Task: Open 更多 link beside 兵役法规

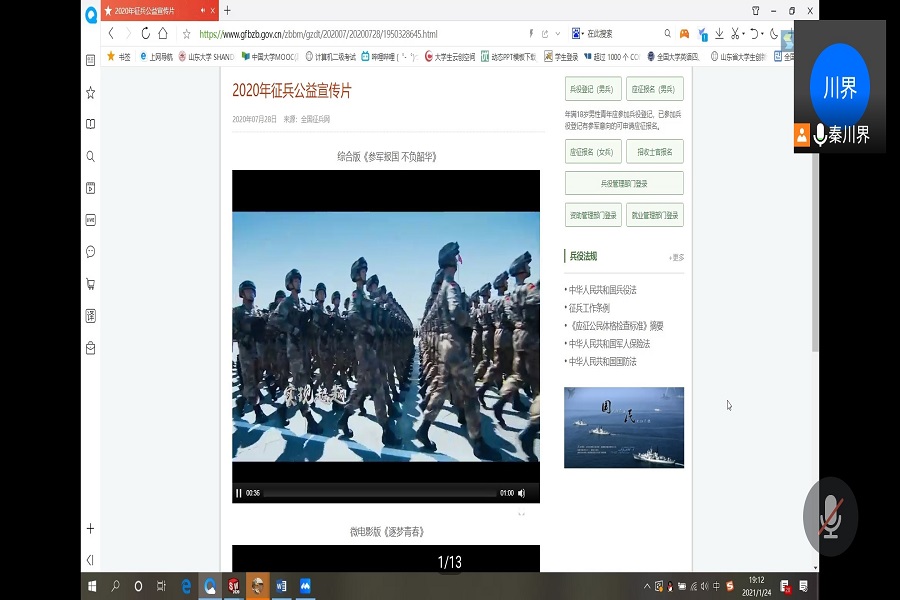Action: coord(677,257)
